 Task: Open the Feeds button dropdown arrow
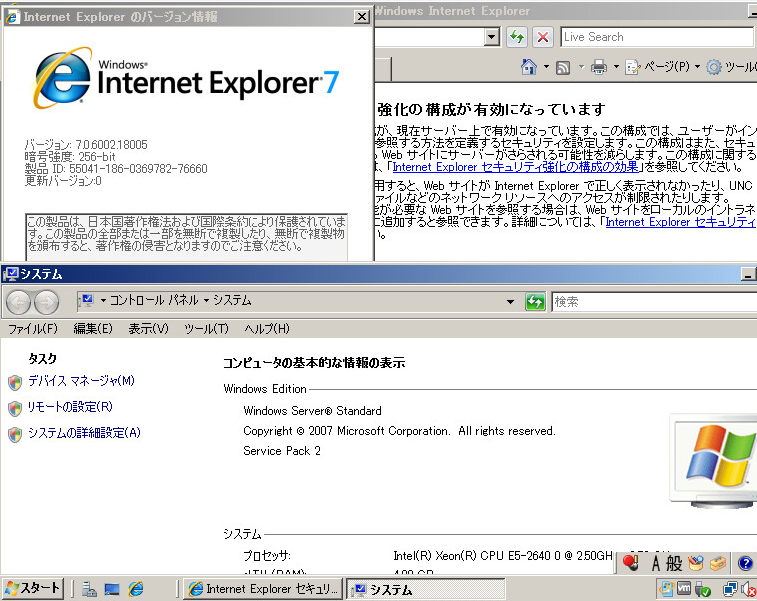click(581, 67)
